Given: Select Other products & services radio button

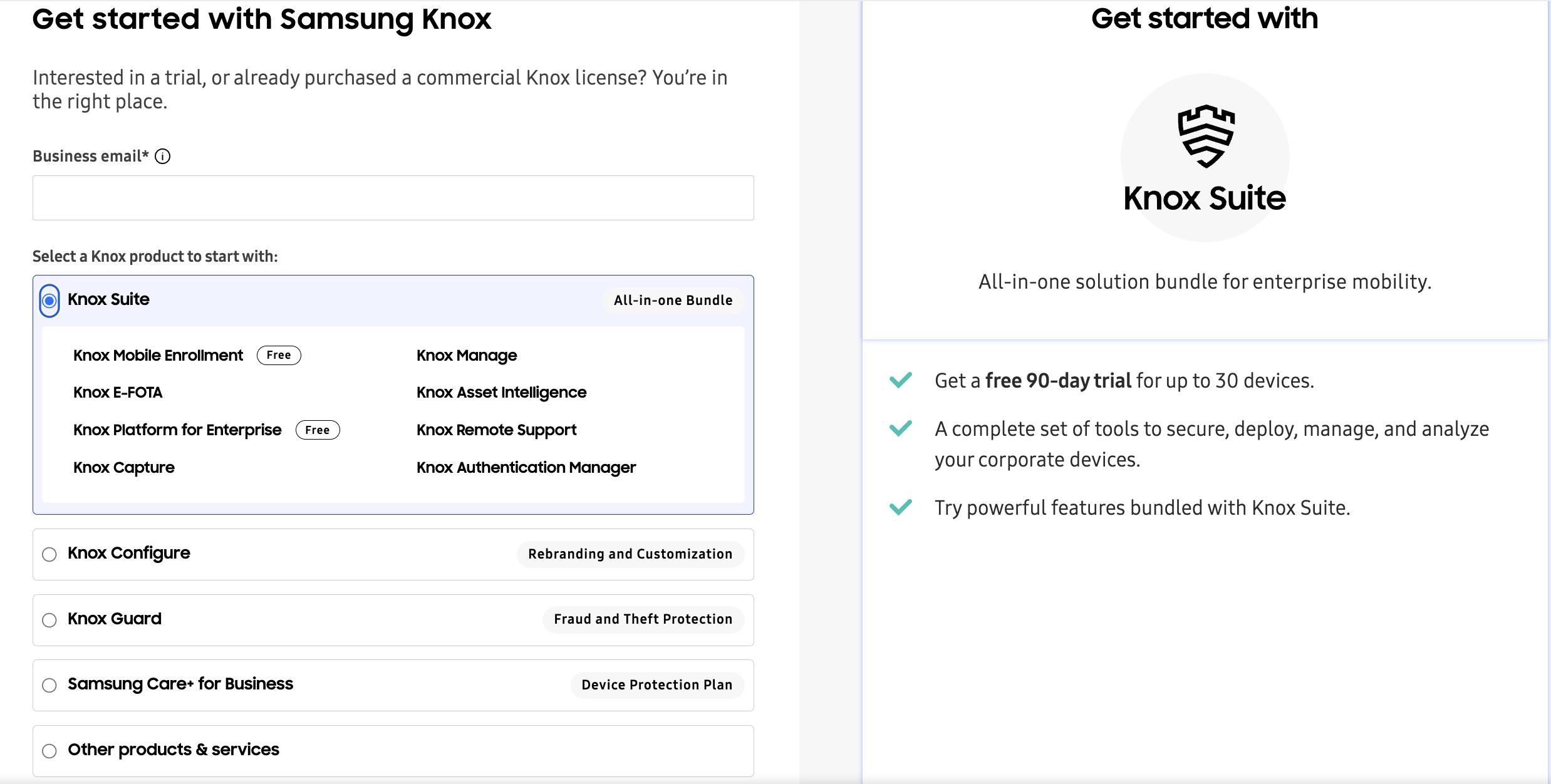Looking at the screenshot, I should (49, 751).
